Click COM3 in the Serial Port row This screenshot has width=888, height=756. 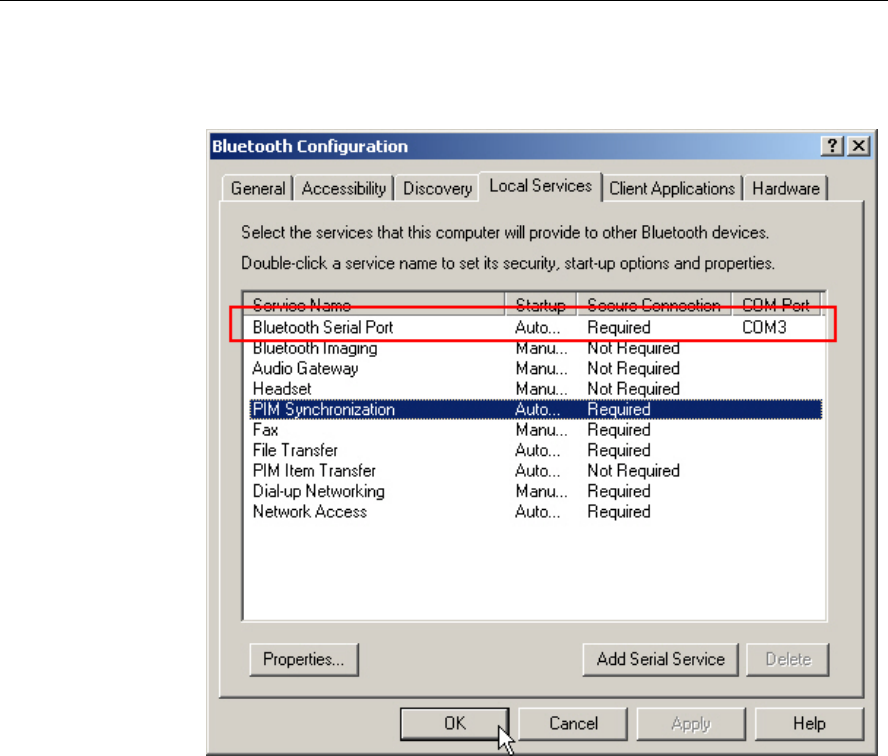coord(764,327)
